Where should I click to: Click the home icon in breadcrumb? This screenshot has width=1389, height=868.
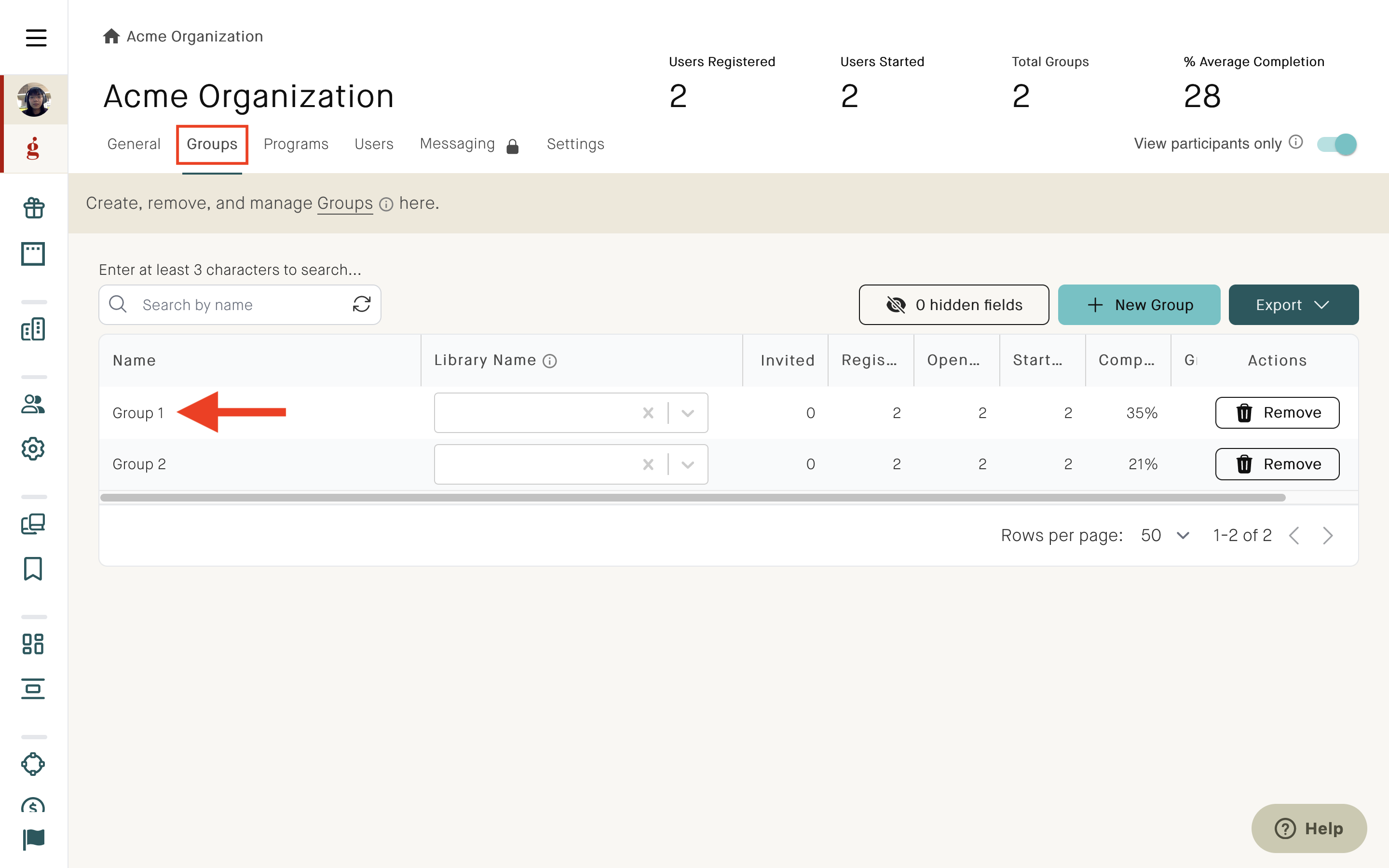point(111,36)
